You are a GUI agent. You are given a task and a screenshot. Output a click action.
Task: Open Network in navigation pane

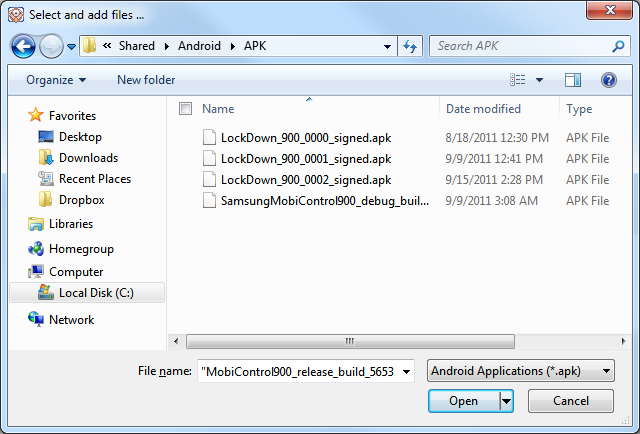click(71, 320)
